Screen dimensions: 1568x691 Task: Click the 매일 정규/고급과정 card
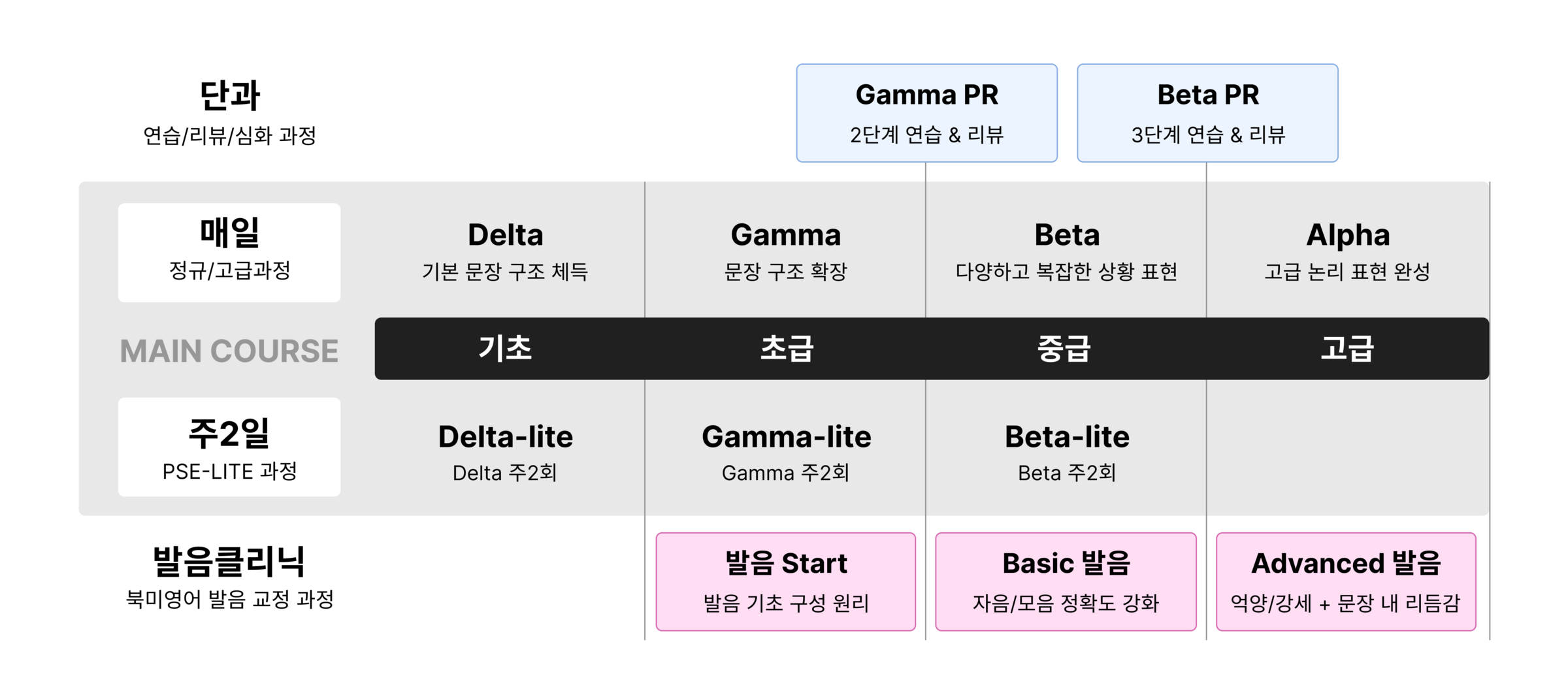coord(229,252)
